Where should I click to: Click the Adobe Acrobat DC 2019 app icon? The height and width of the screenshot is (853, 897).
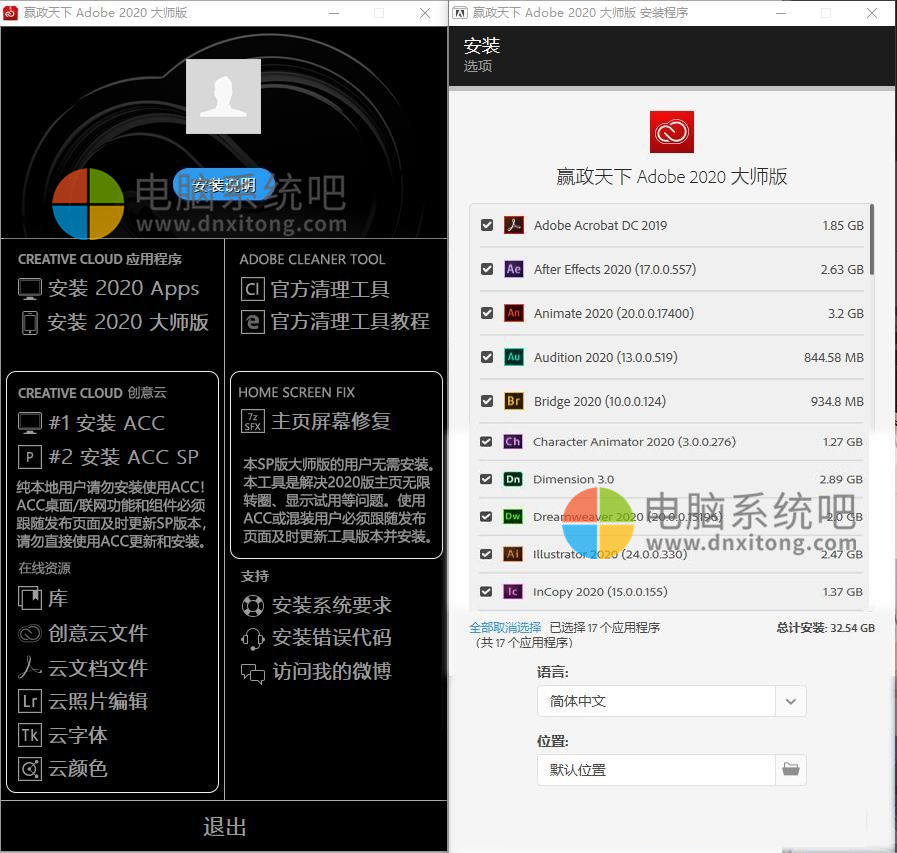(x=513, y=225)
